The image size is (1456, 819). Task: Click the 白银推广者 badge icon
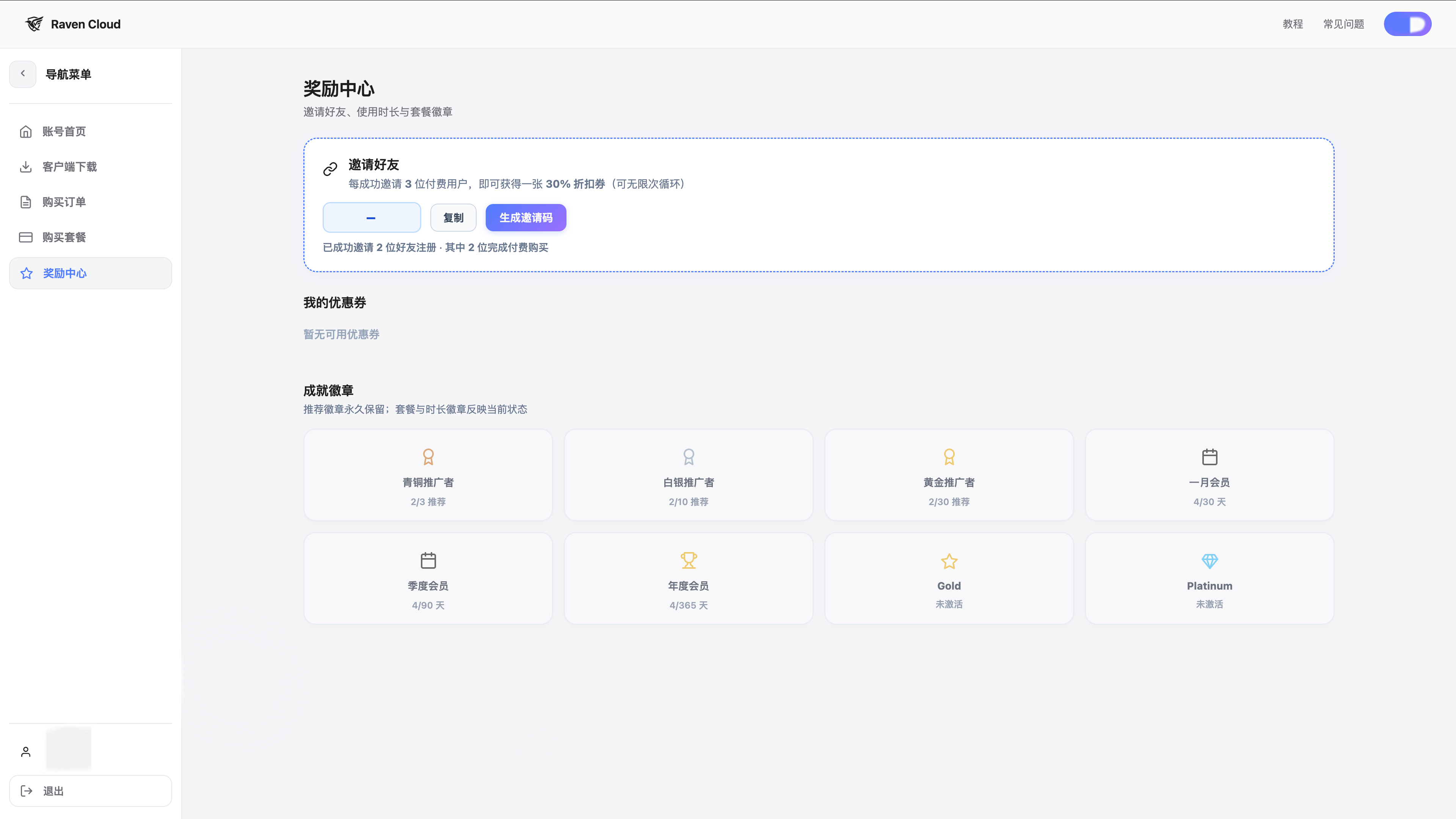689,457
